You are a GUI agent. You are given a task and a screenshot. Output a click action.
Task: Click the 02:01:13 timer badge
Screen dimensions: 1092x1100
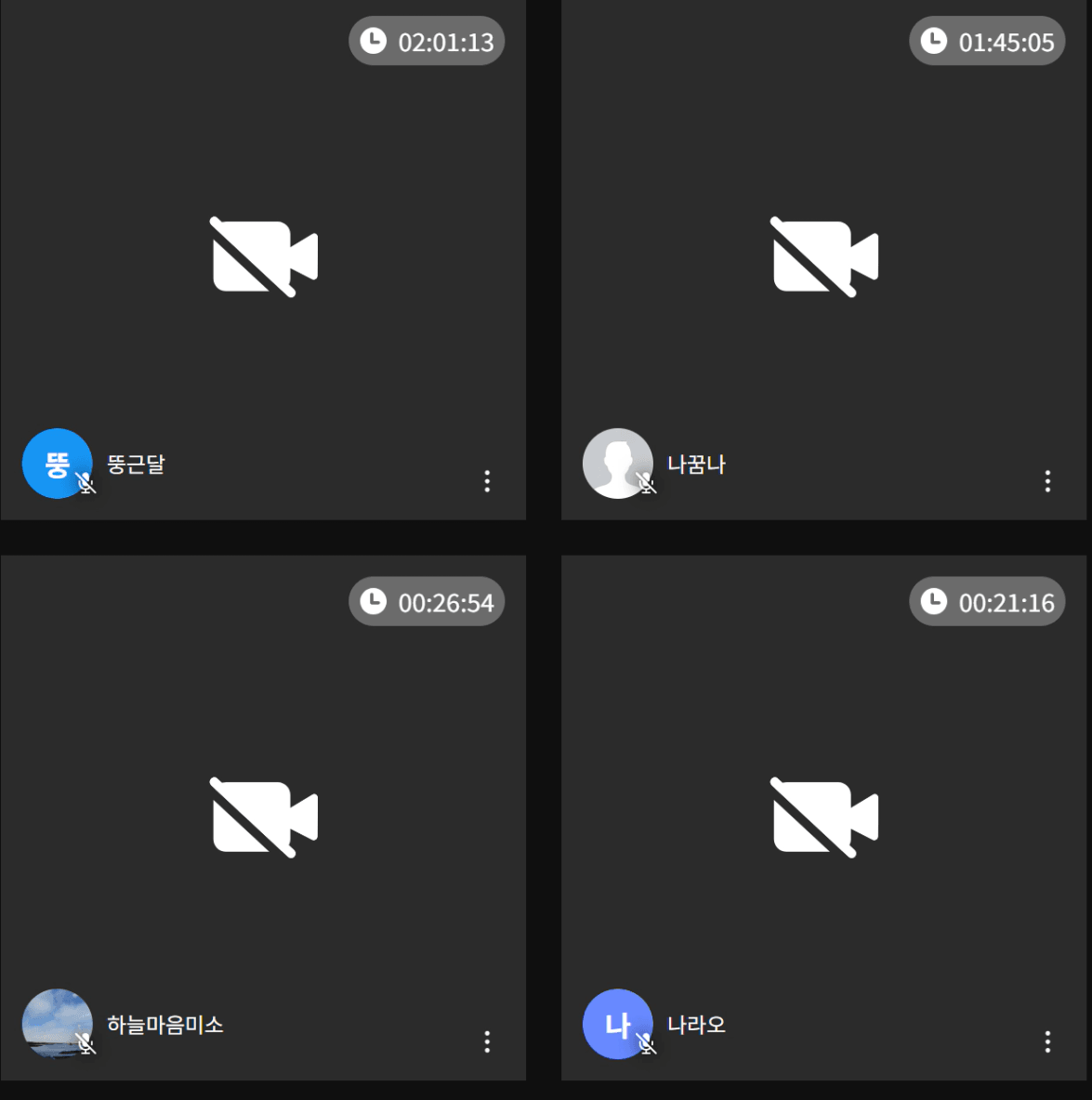coord(427,41)
